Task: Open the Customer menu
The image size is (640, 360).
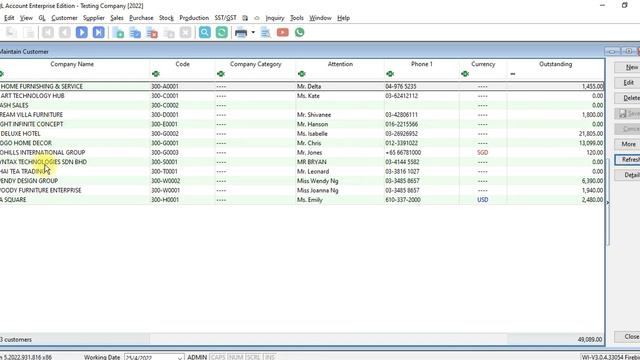Action: [x=64, y=18]
